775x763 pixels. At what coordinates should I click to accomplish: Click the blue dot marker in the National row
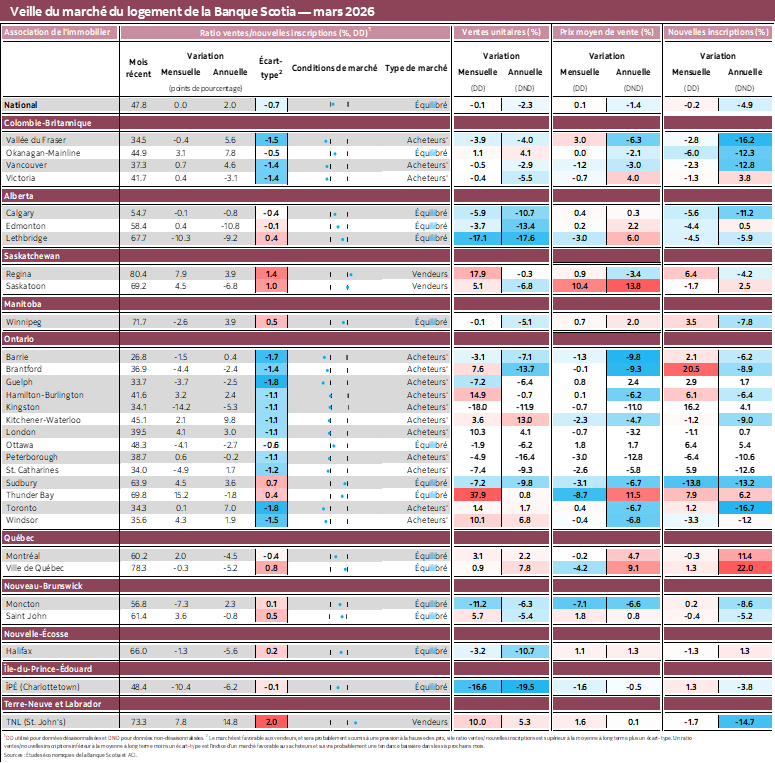tap(332, 104)
